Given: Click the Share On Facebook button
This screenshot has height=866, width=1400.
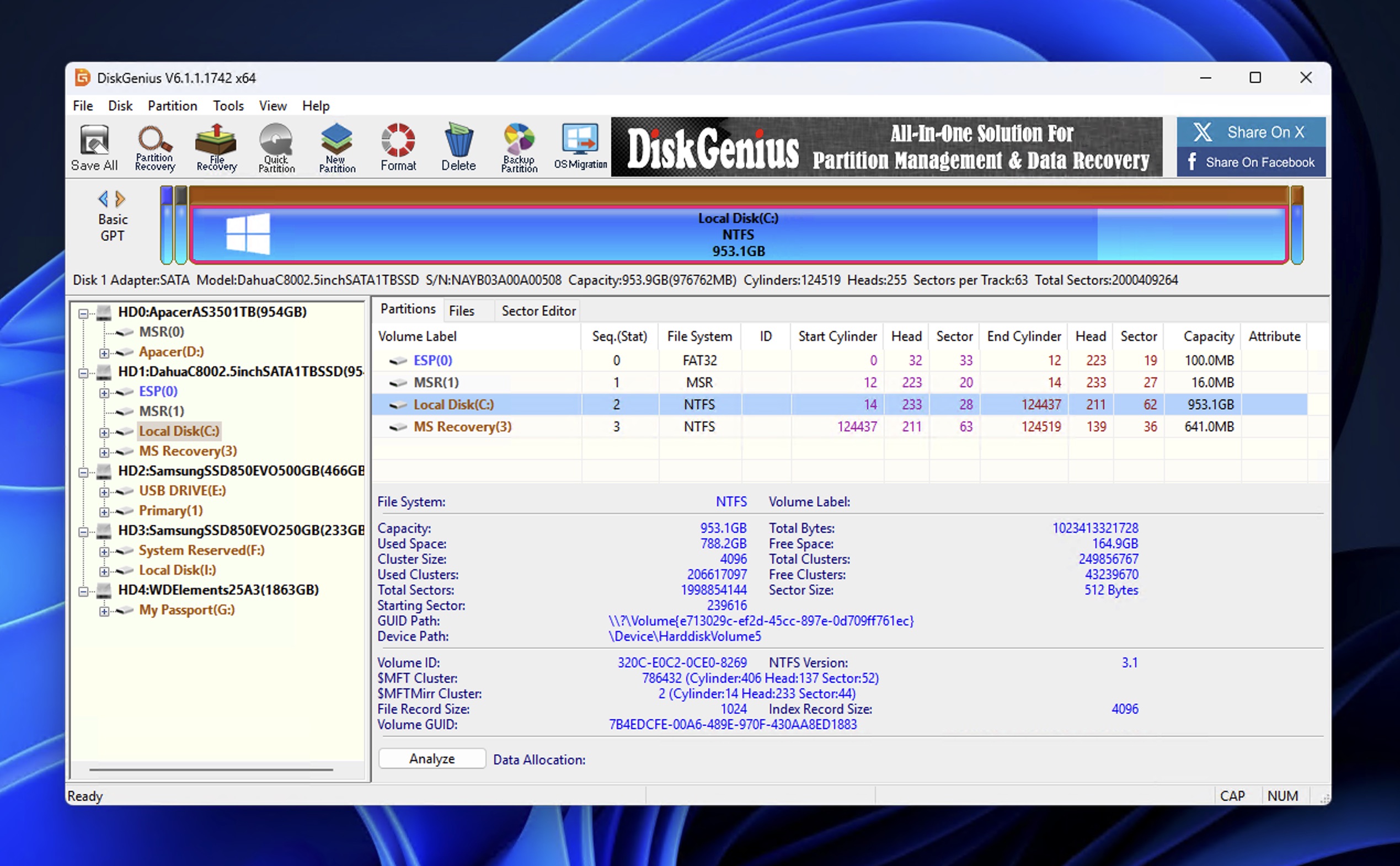Looking at the screenshot, I should tap(1251, 162).
